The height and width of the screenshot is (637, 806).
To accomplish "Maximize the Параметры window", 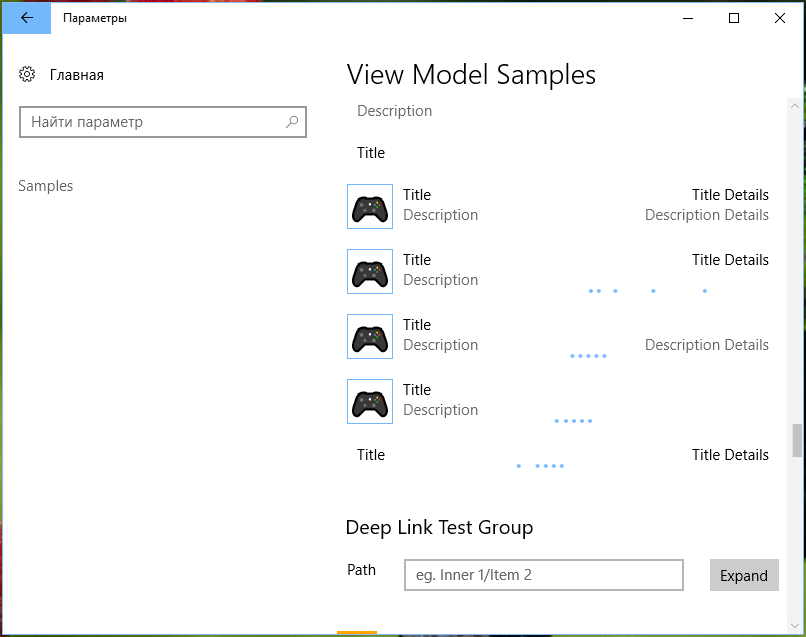I will (x=734, y=18).
